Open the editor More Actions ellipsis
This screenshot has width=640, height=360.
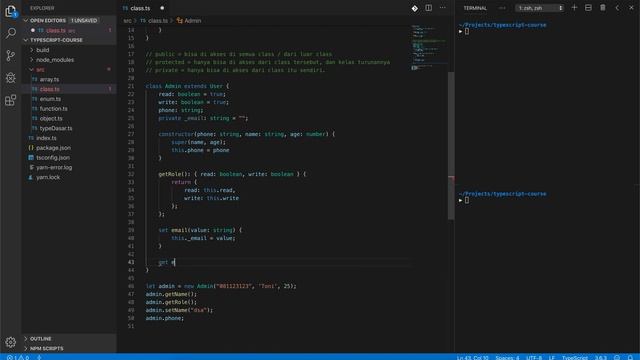[x=442, y=8]
